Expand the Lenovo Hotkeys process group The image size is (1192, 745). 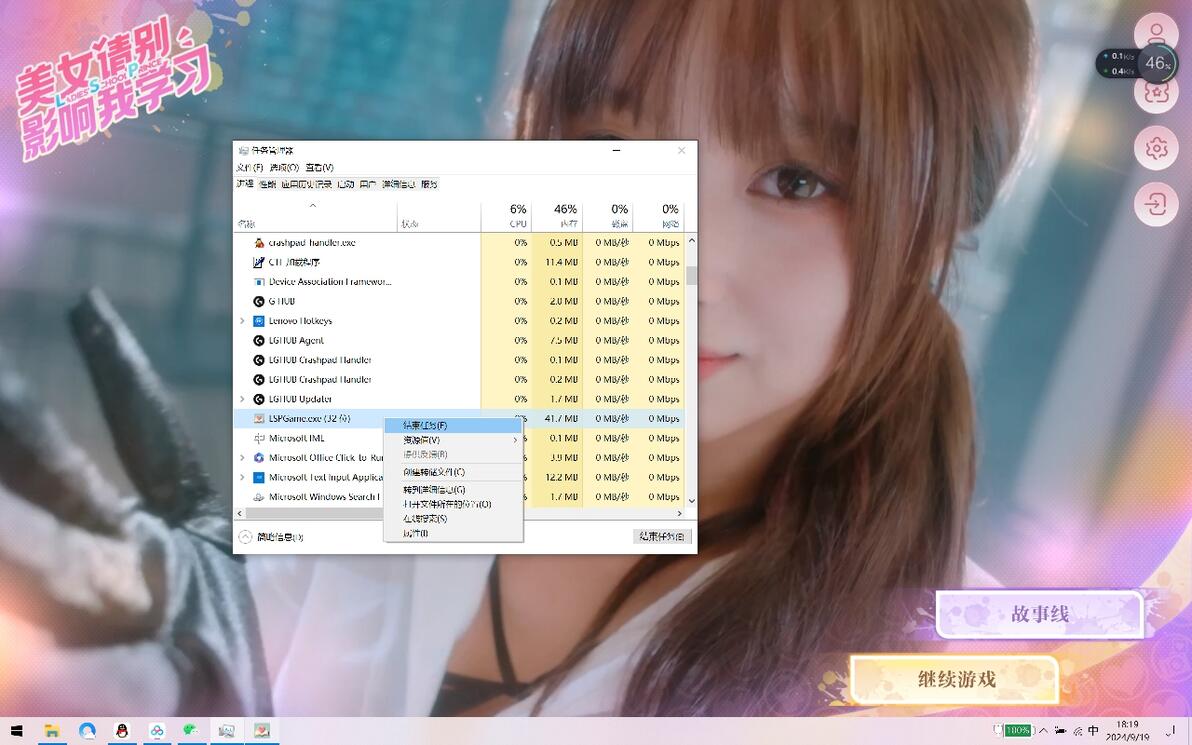tap(243, 321)
